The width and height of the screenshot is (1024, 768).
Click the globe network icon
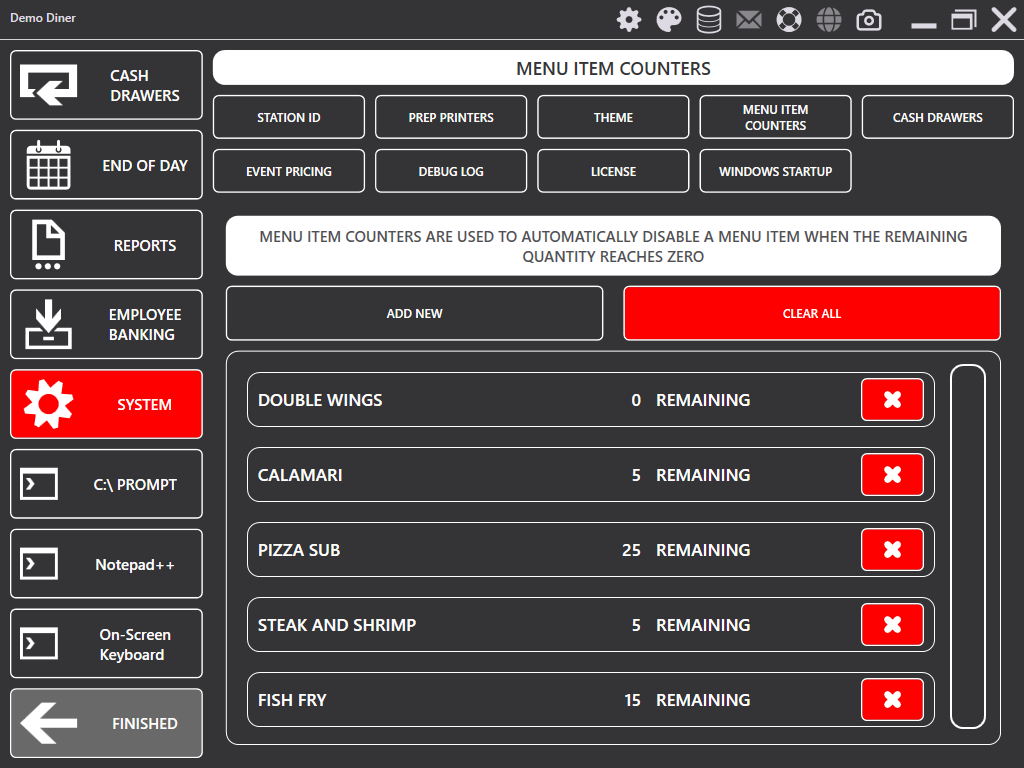[829, 20]
